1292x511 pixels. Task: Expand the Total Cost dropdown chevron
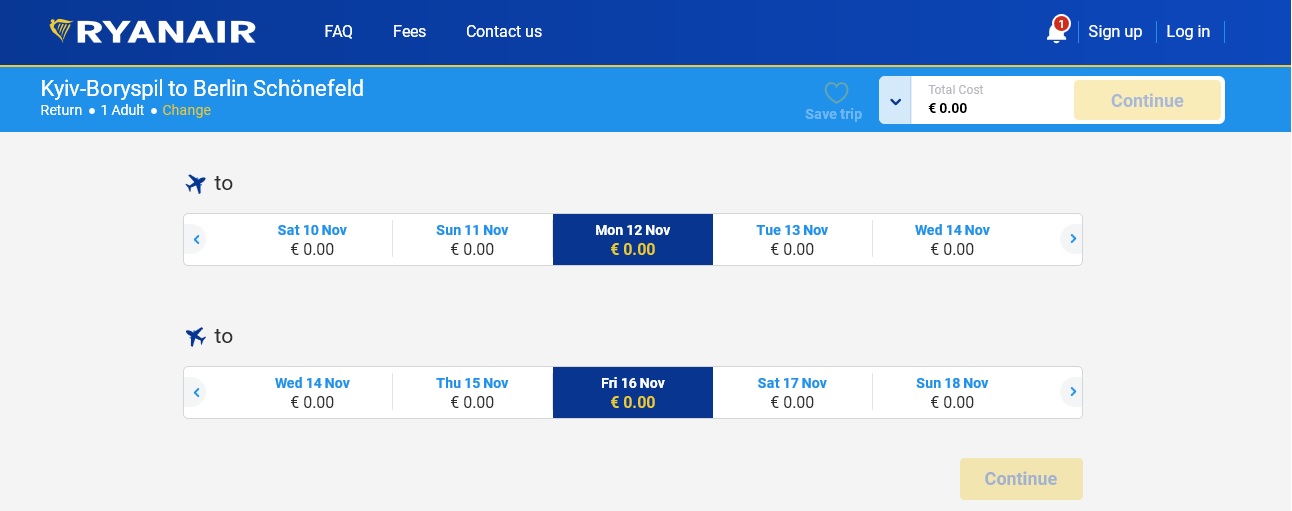point(895,101)
